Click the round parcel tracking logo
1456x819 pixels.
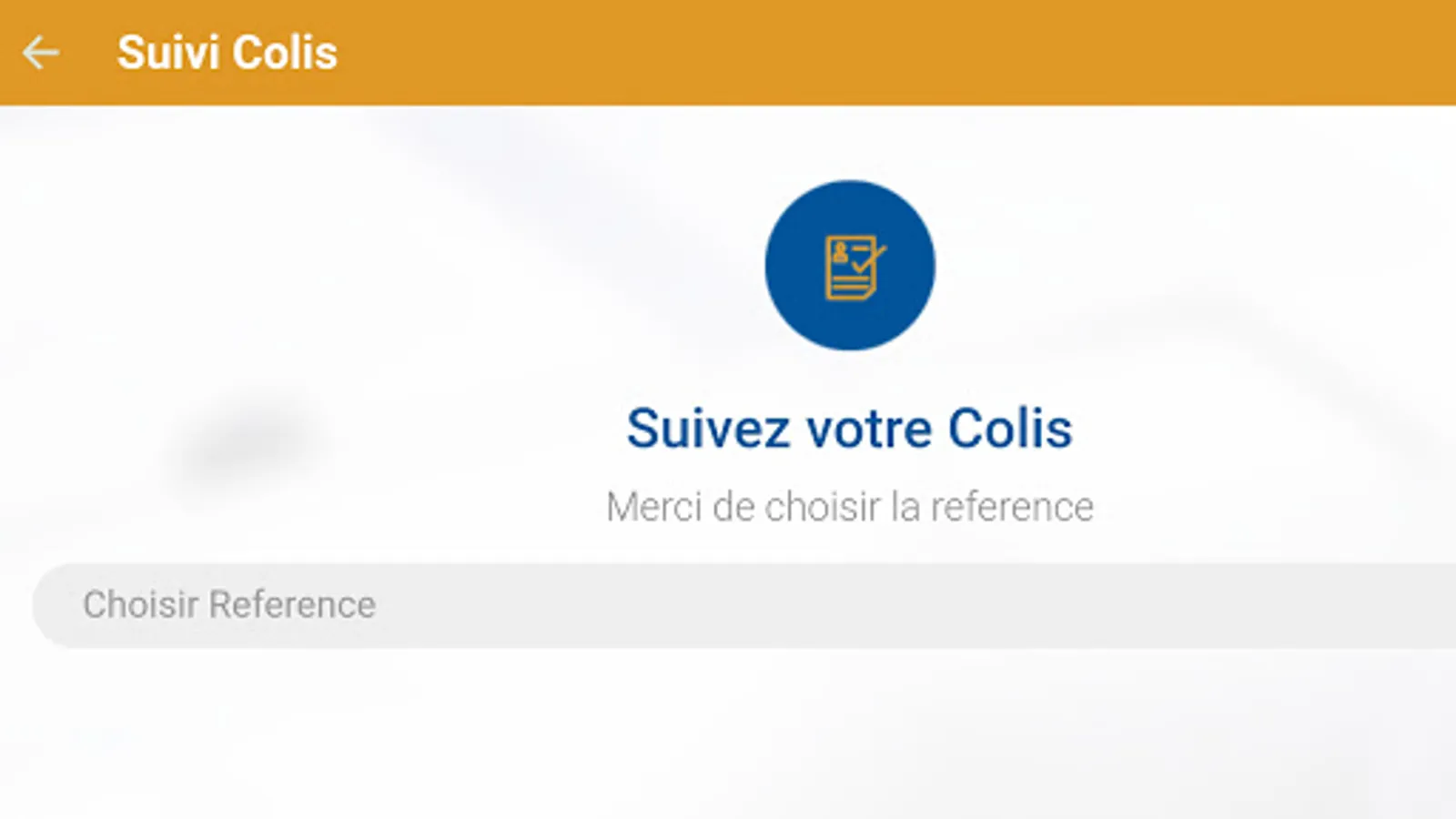tap(849, 265)
